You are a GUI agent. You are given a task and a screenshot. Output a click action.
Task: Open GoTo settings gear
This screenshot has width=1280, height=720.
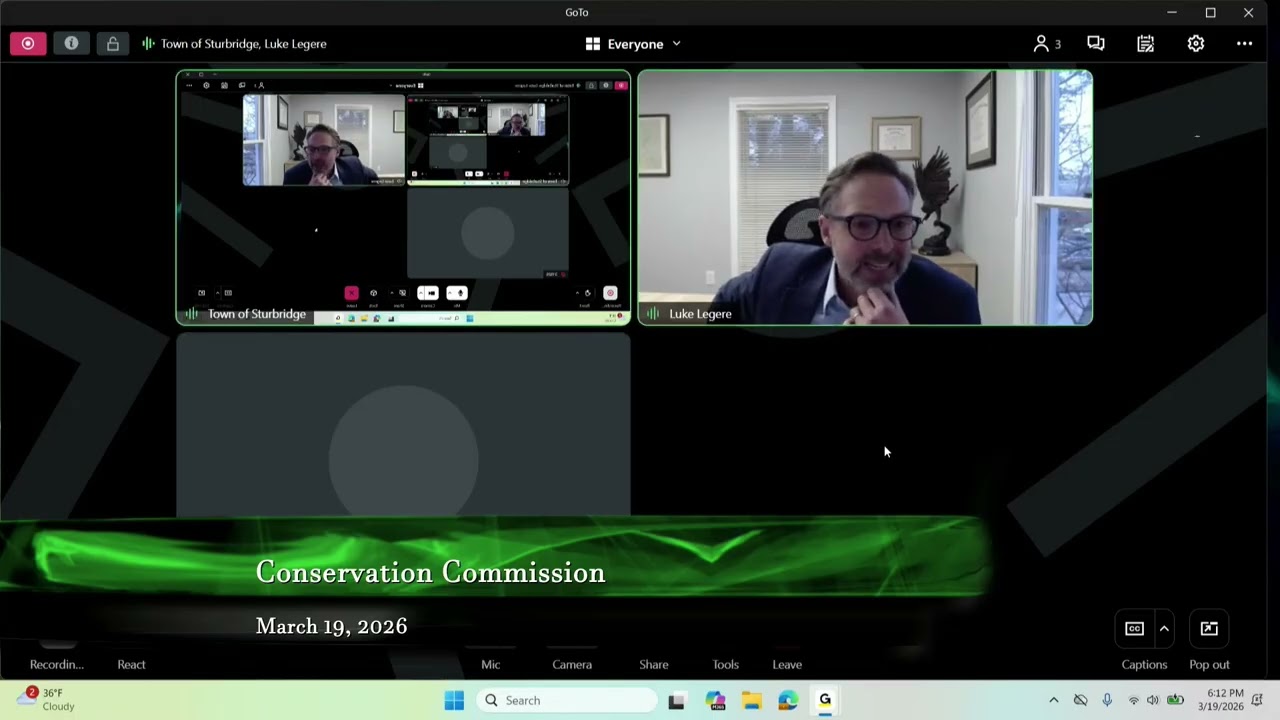(x=1196, y=44)
